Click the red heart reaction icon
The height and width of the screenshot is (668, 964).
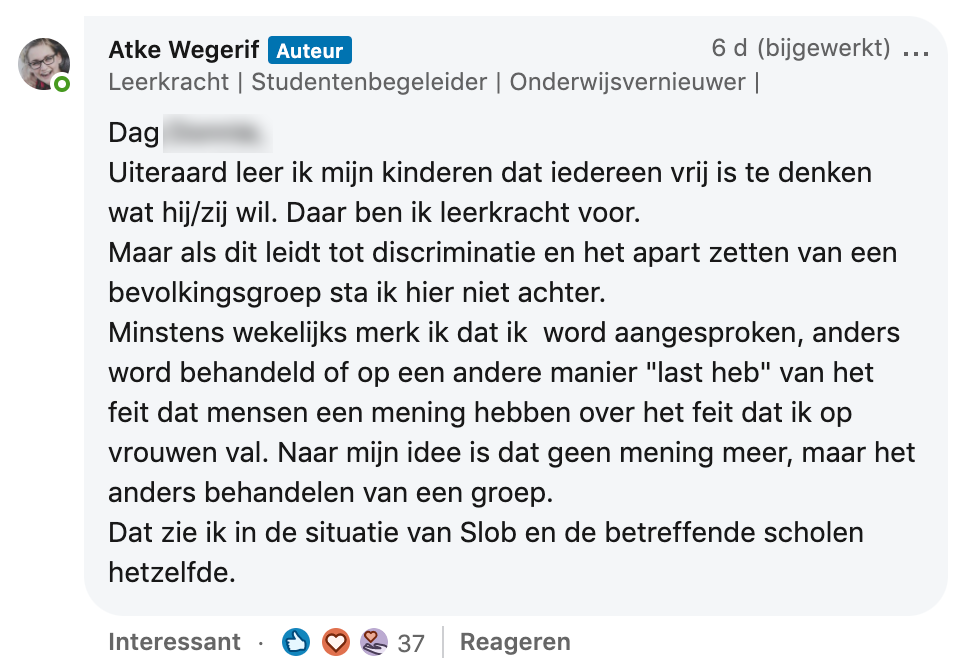(x=335, y=642)
